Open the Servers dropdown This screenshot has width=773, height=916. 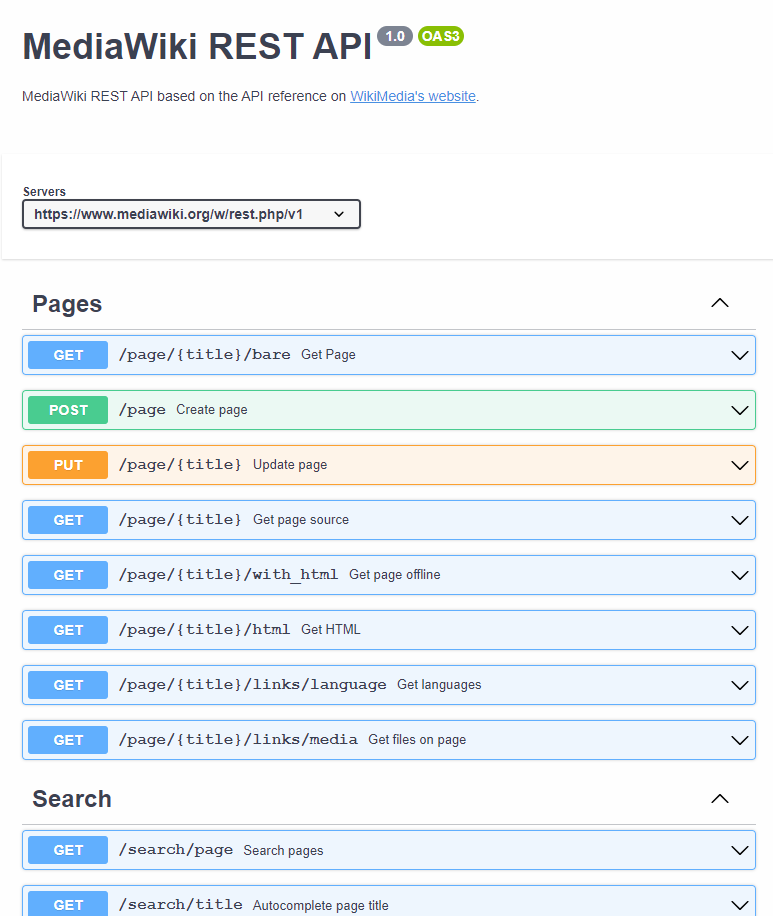click(x=191, y=214)
